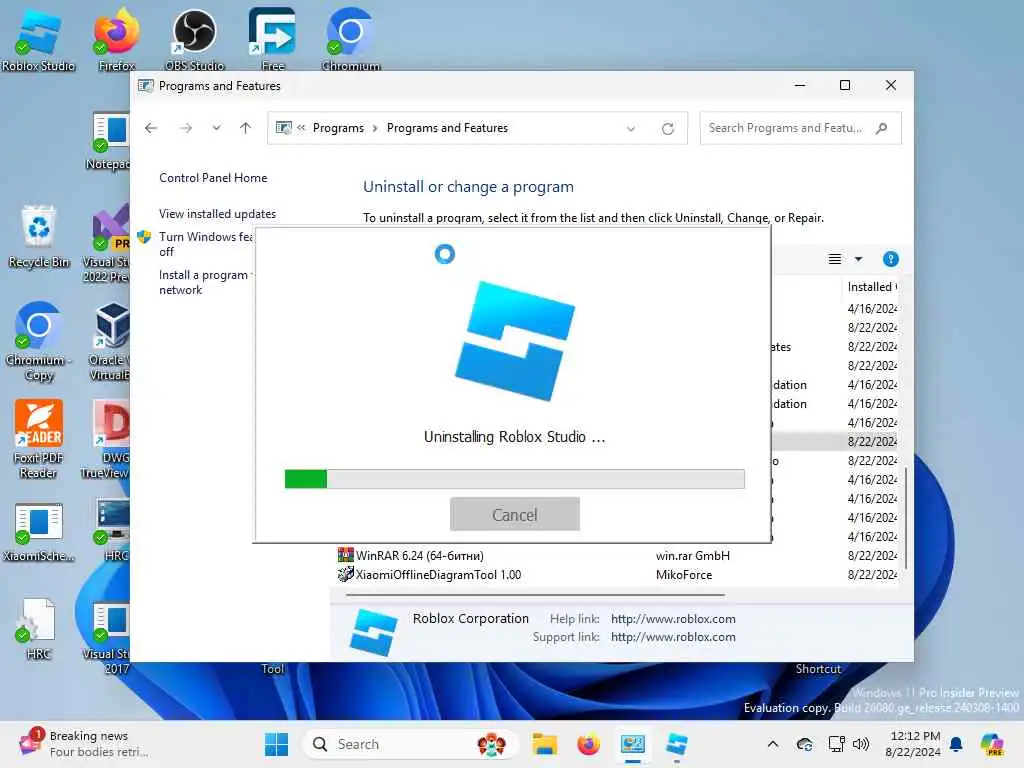
Task: Select WinRAR 6.24 row in list
Action: (617, 555)
